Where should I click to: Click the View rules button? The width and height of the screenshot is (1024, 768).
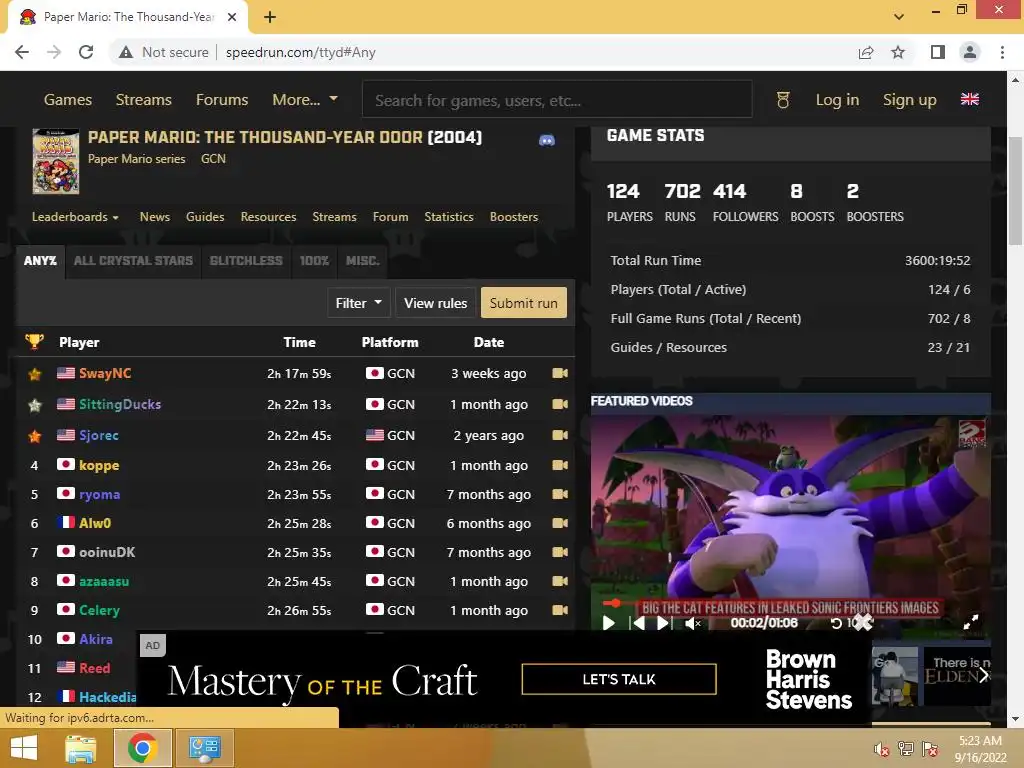pyautogui.click(x=436, y=303)
